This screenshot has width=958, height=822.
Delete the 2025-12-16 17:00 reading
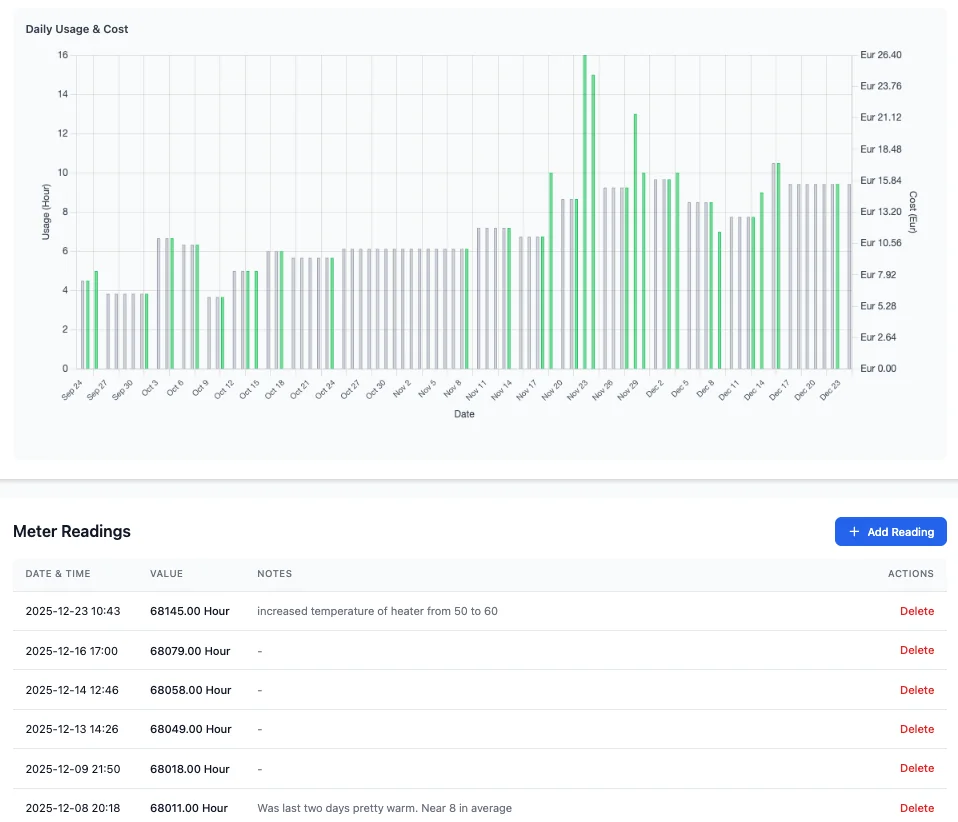point(916,650)
